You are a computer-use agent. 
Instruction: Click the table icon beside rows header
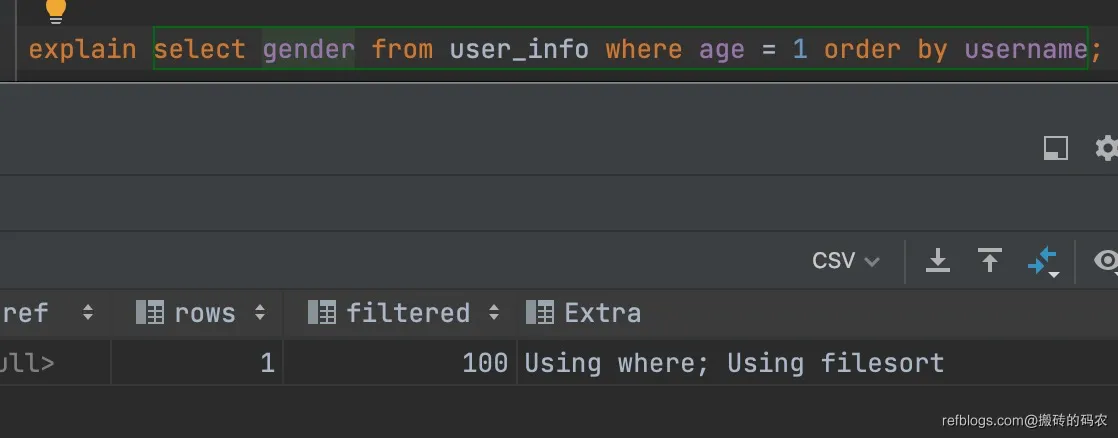coord(149,313)
